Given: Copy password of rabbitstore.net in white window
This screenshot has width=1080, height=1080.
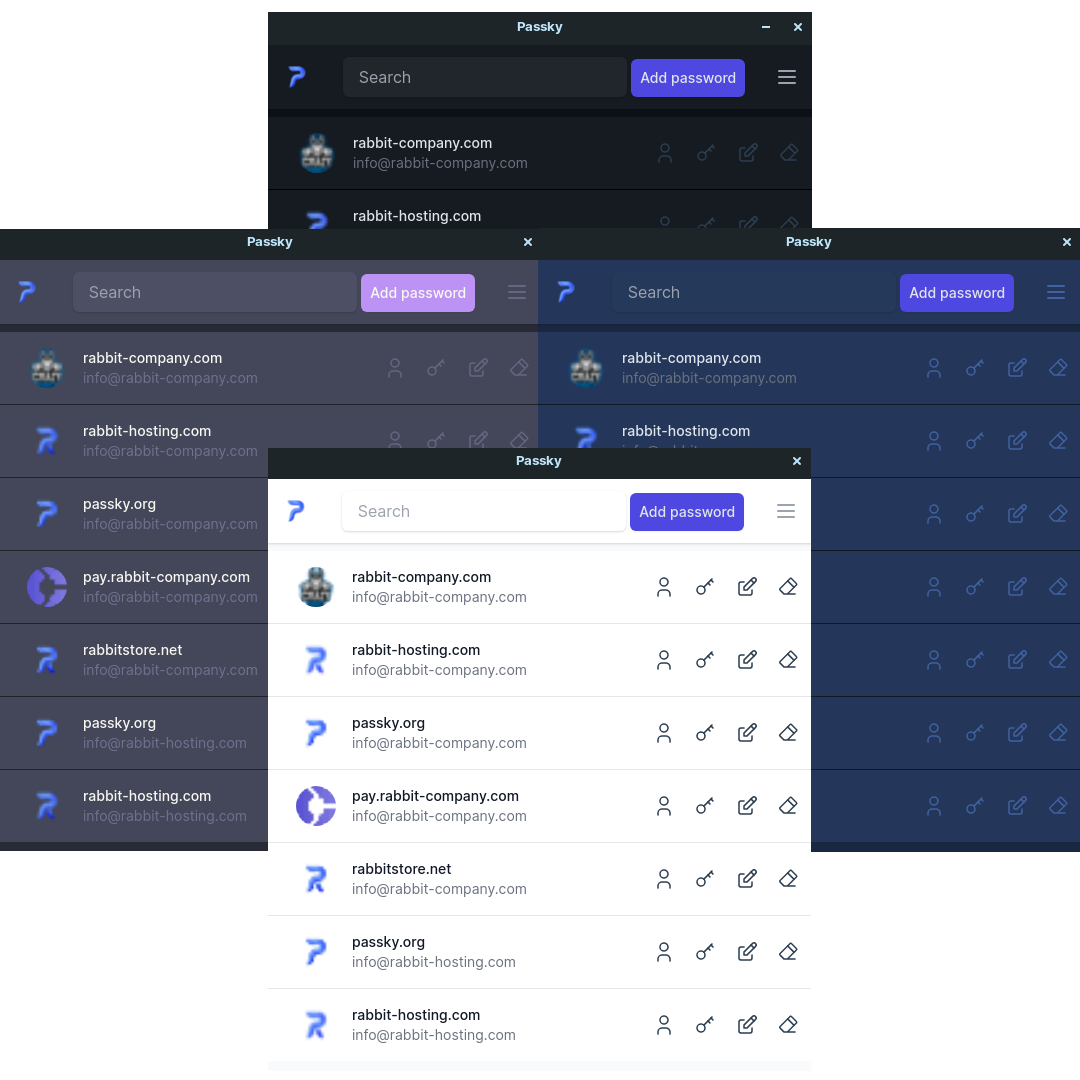Looking at the screenshot, I should (705, 879).
